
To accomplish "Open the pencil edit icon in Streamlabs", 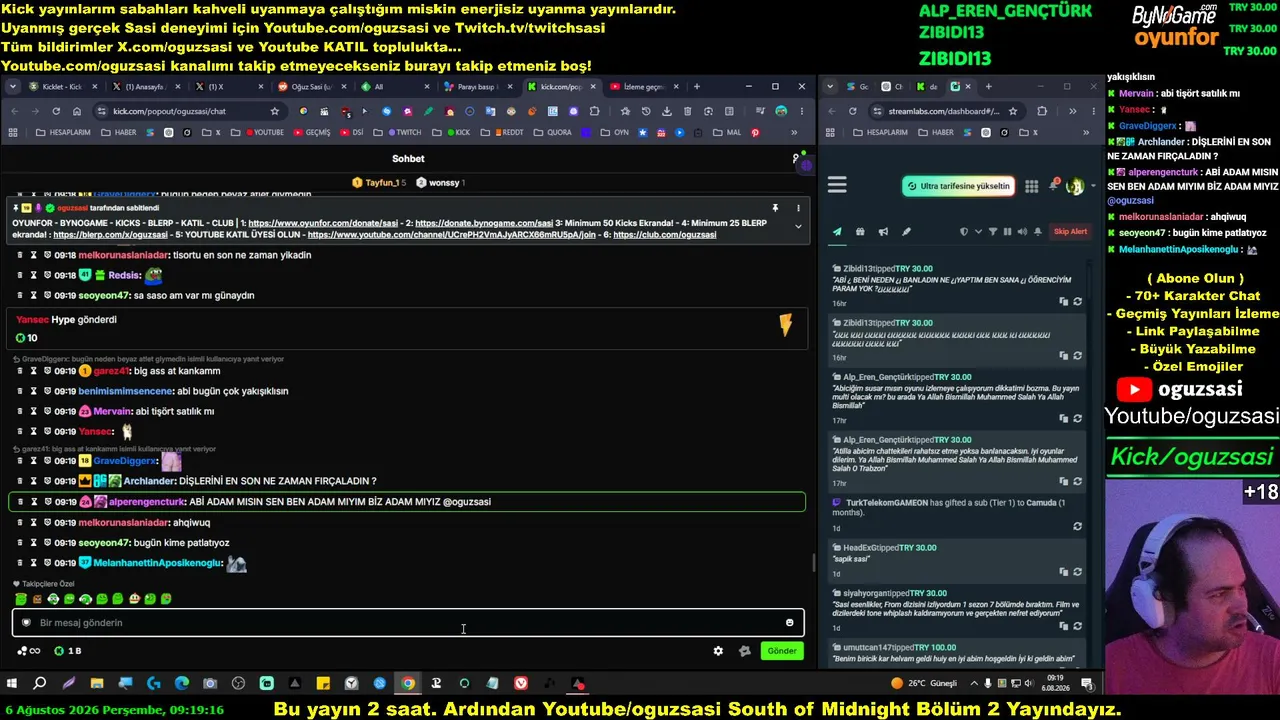I will (906, 232).
